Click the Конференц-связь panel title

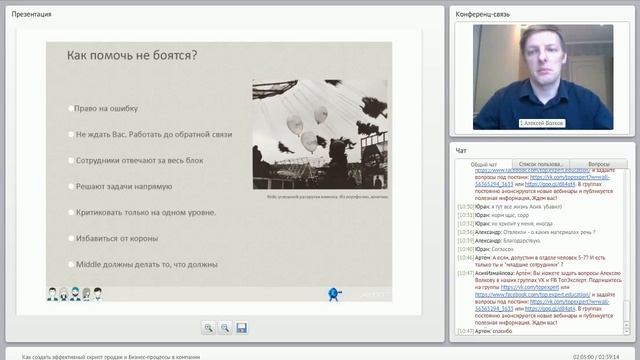482,14
